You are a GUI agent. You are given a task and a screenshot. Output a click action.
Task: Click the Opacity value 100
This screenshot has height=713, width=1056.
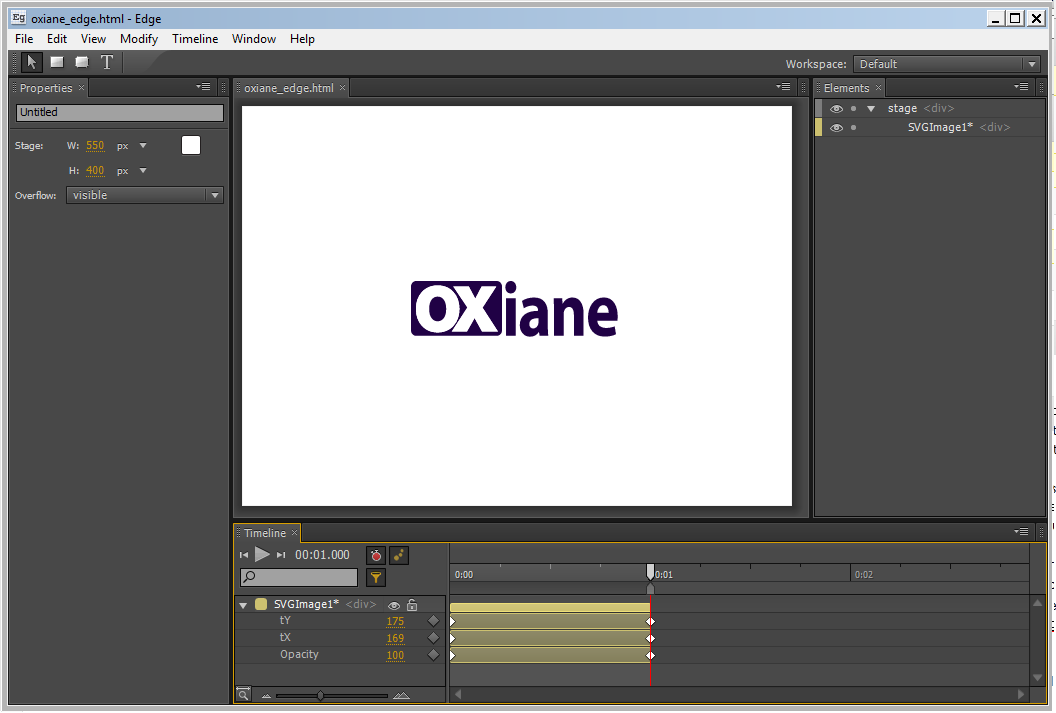coord(395,655)
